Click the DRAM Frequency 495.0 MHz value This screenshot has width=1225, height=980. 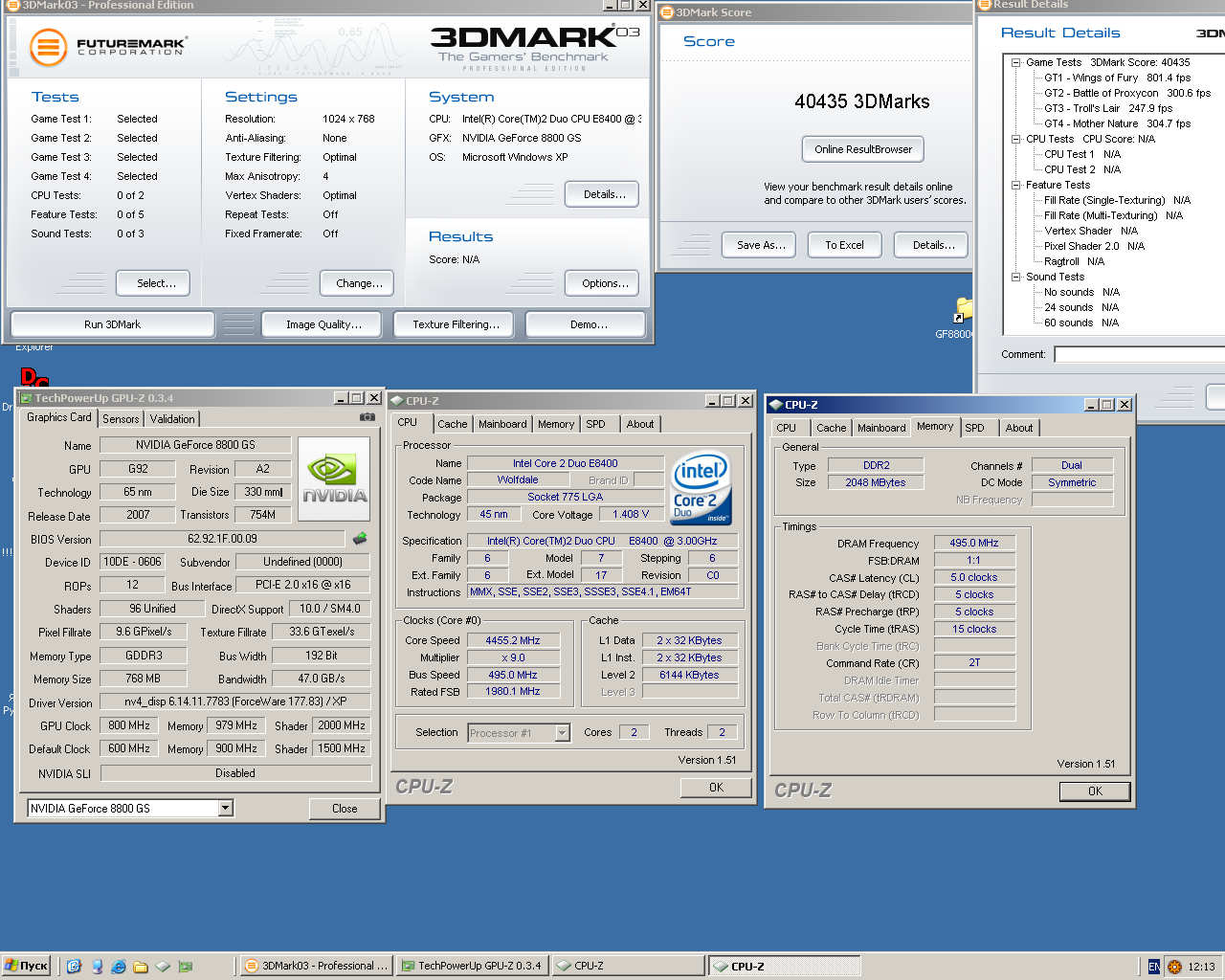[974, 543]
